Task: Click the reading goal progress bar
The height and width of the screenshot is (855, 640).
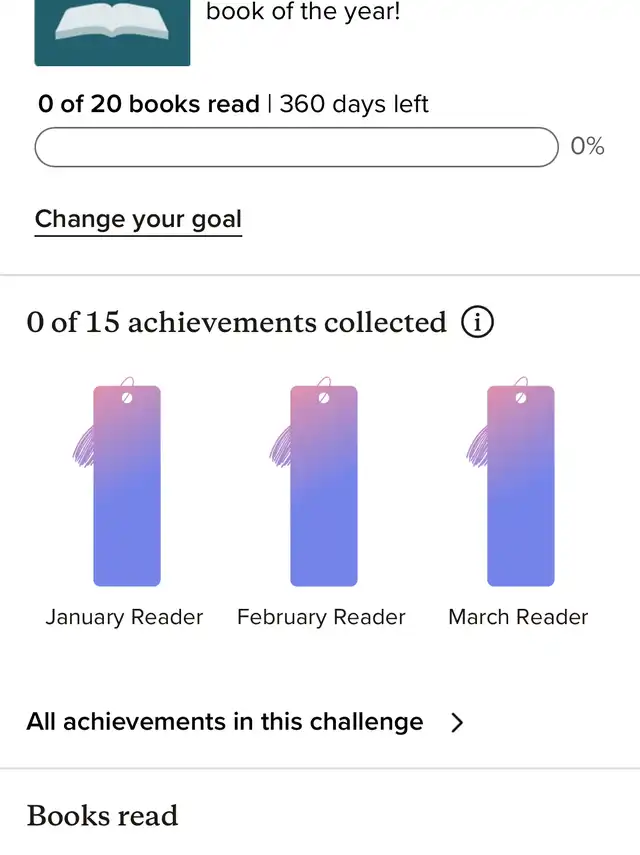Action: 296,147
